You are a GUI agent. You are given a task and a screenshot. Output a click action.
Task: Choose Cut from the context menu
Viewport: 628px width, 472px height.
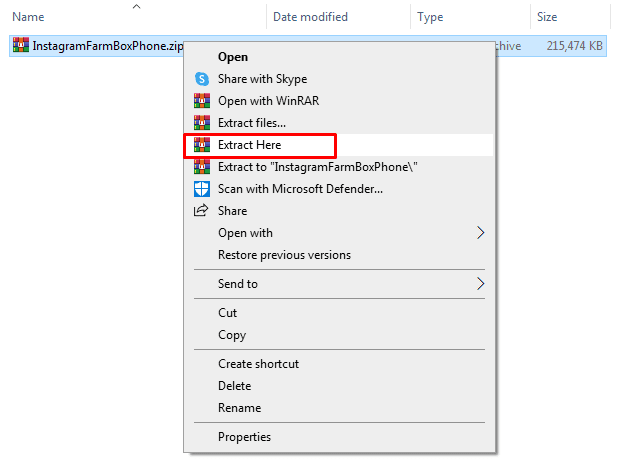[228, 313]
